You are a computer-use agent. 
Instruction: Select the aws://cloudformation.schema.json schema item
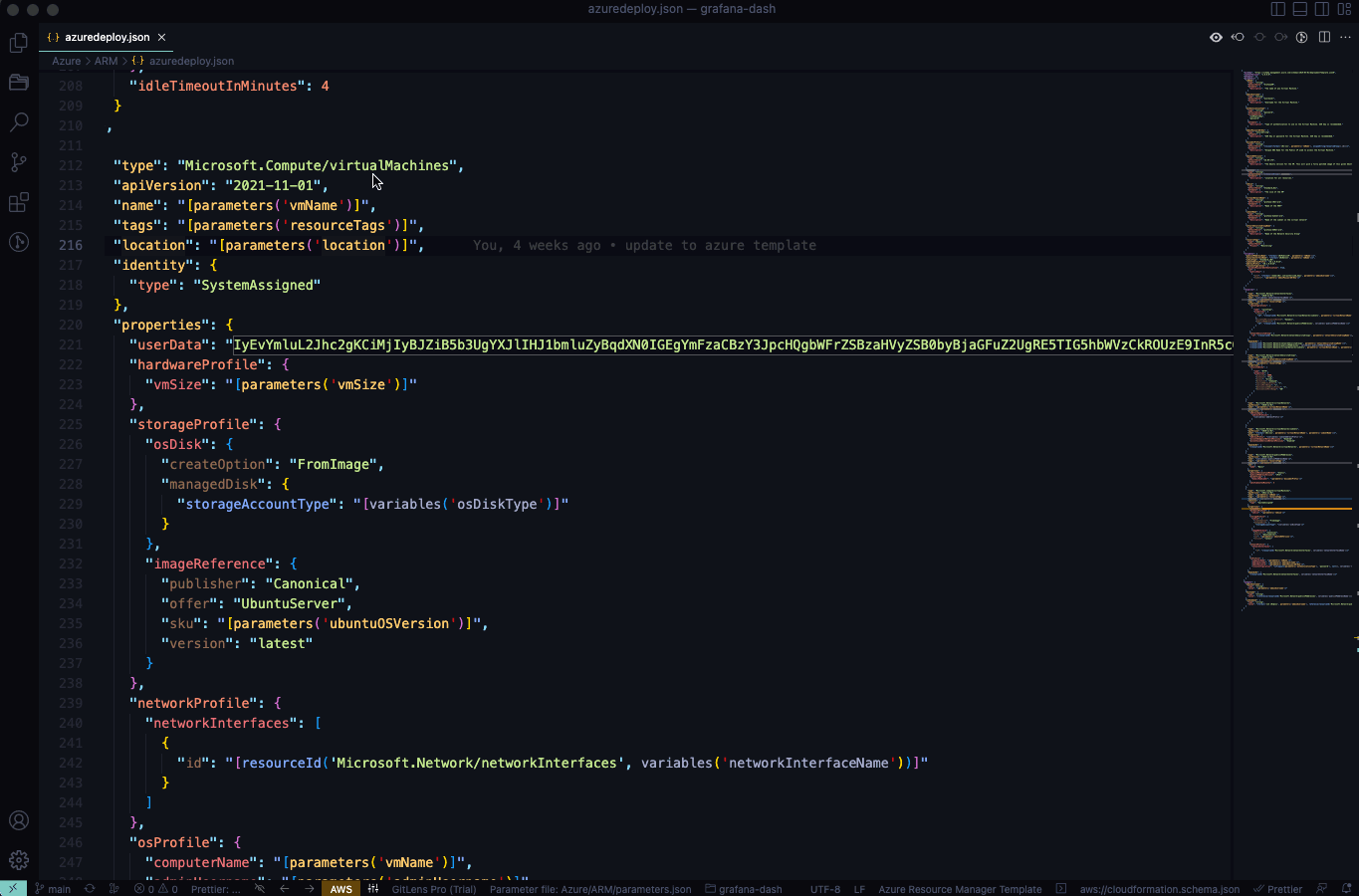click(x=1159, y=888)
